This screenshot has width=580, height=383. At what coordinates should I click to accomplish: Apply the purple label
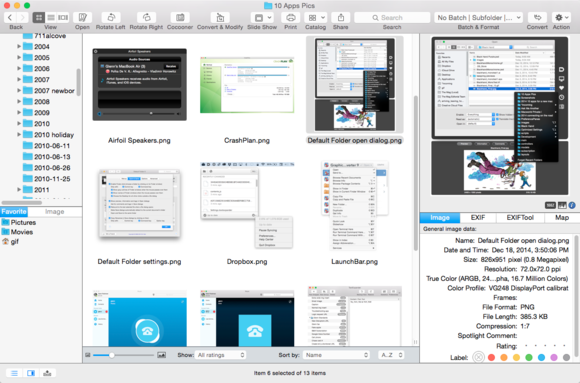pyautogui.click(x=554, y=357)
